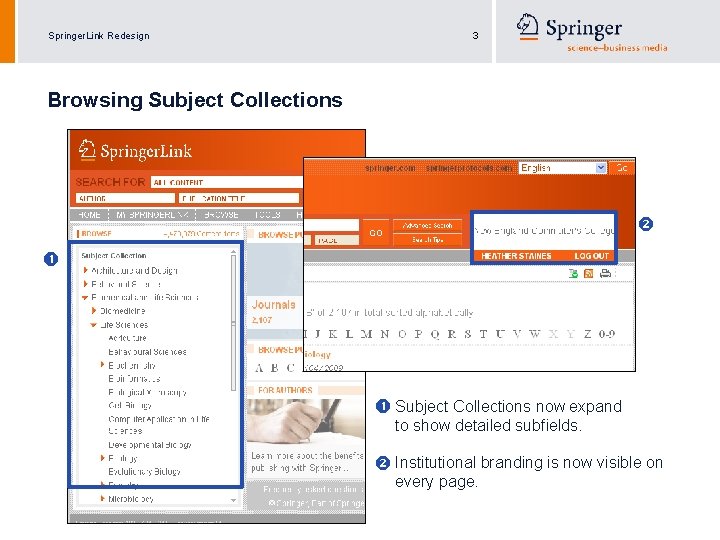Screen dimensions: 720x540
Task: Click letter A in Browse Publications index
Action: [x=259, y=368]
